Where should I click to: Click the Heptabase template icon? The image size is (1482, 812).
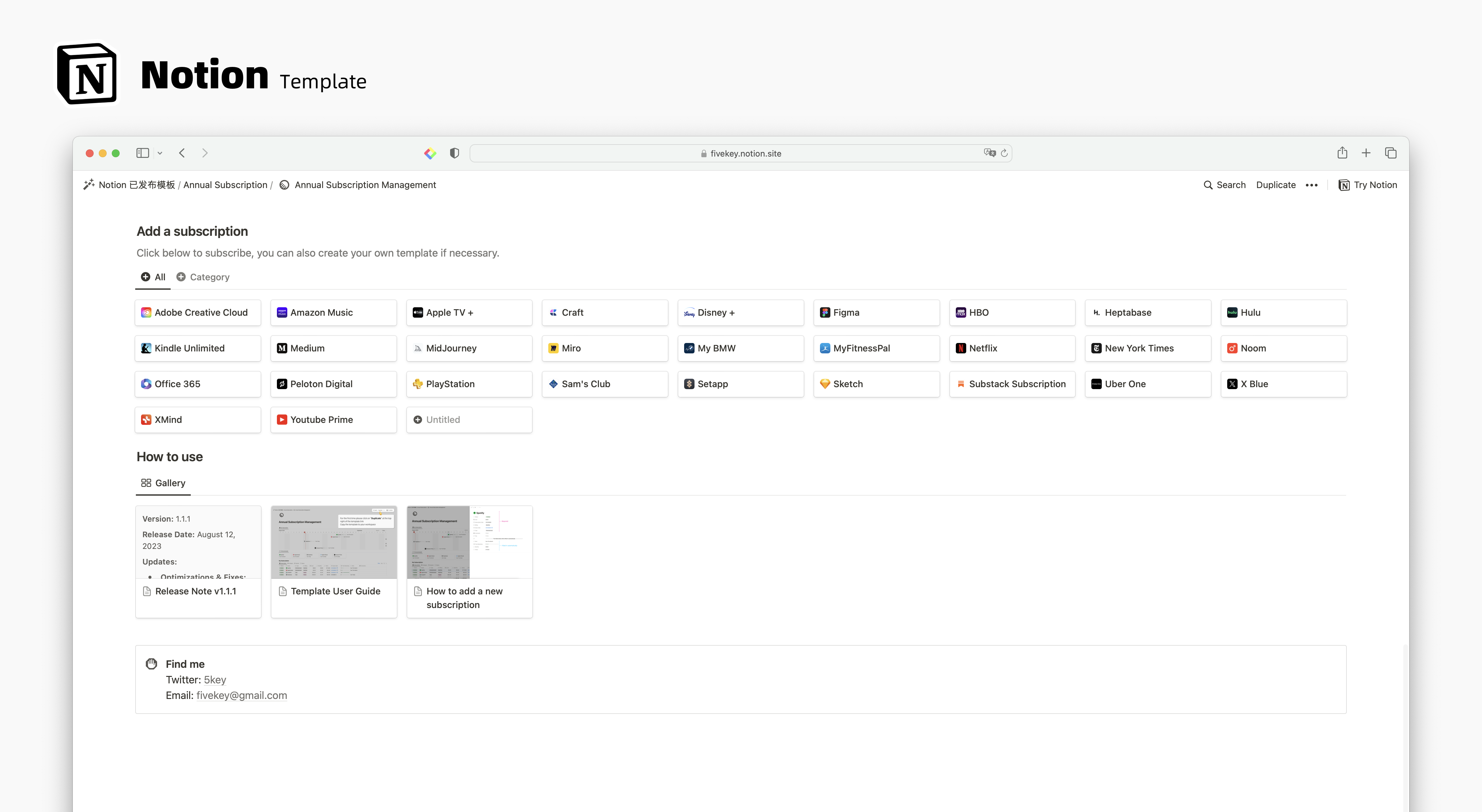pos(1097,313)
